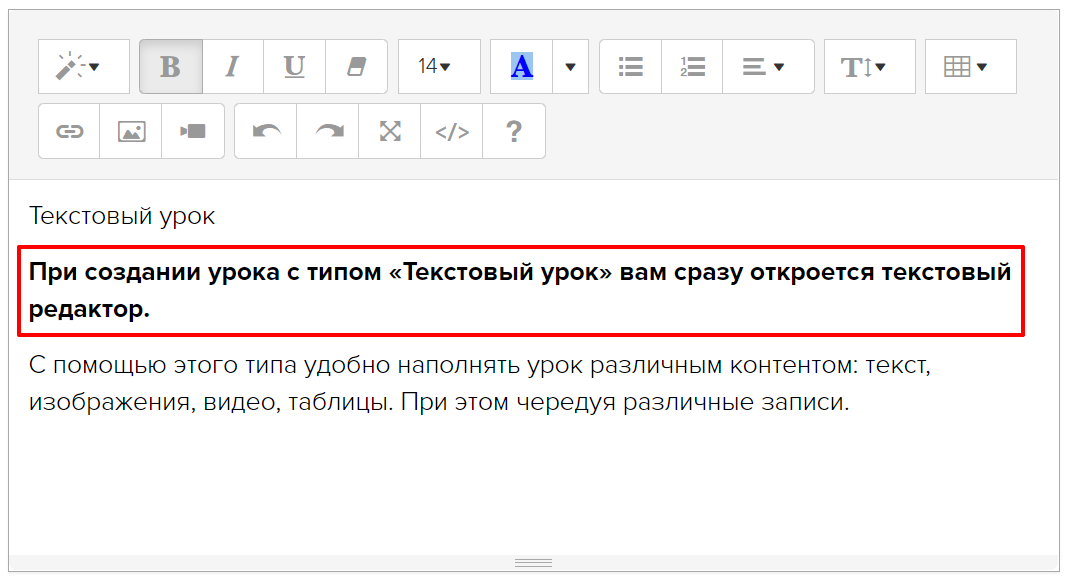Insert a numbered ordered list
The image size is (1070, 580).
pyautogui.click(x=692, y=67)
